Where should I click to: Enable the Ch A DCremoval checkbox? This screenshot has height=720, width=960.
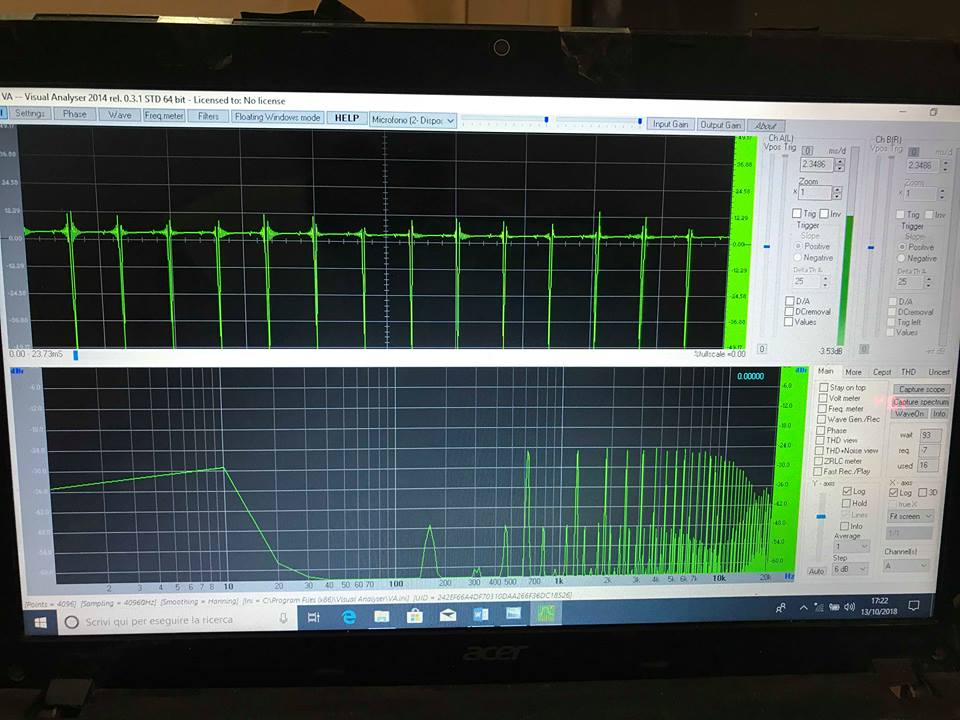[x=789, y=311]
